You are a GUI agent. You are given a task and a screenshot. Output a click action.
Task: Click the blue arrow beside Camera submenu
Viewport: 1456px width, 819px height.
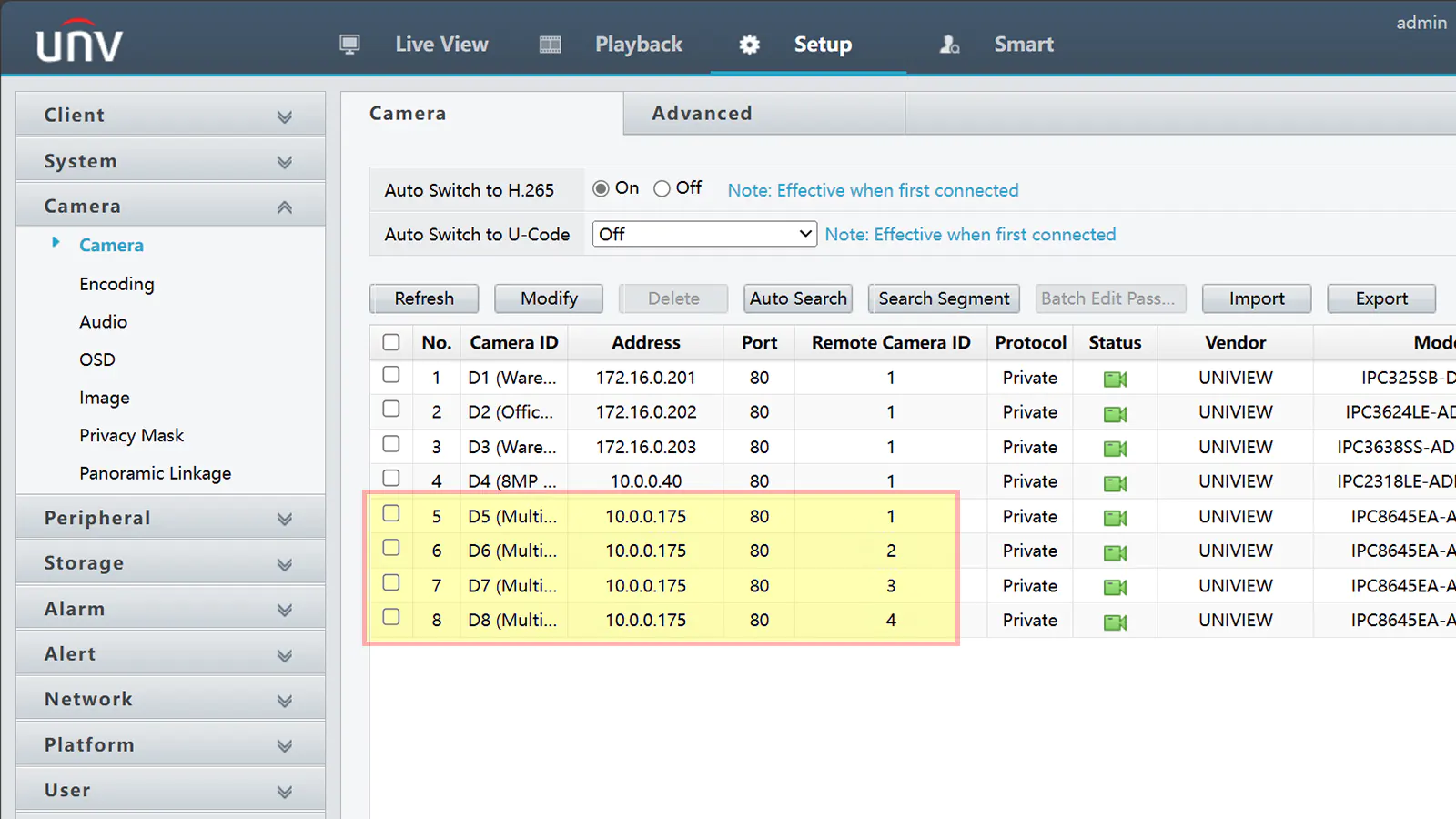(x=56, y=242)
